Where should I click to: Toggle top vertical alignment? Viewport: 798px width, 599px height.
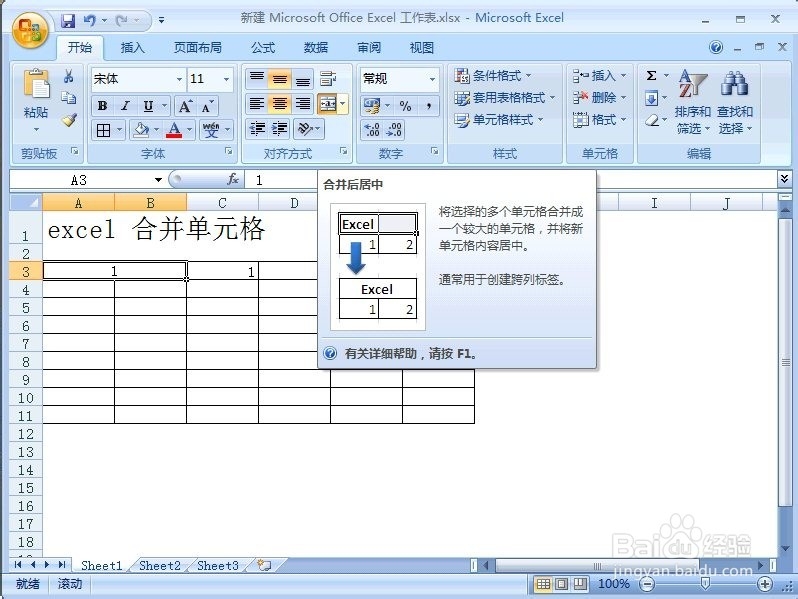click(x=257, y=78)
